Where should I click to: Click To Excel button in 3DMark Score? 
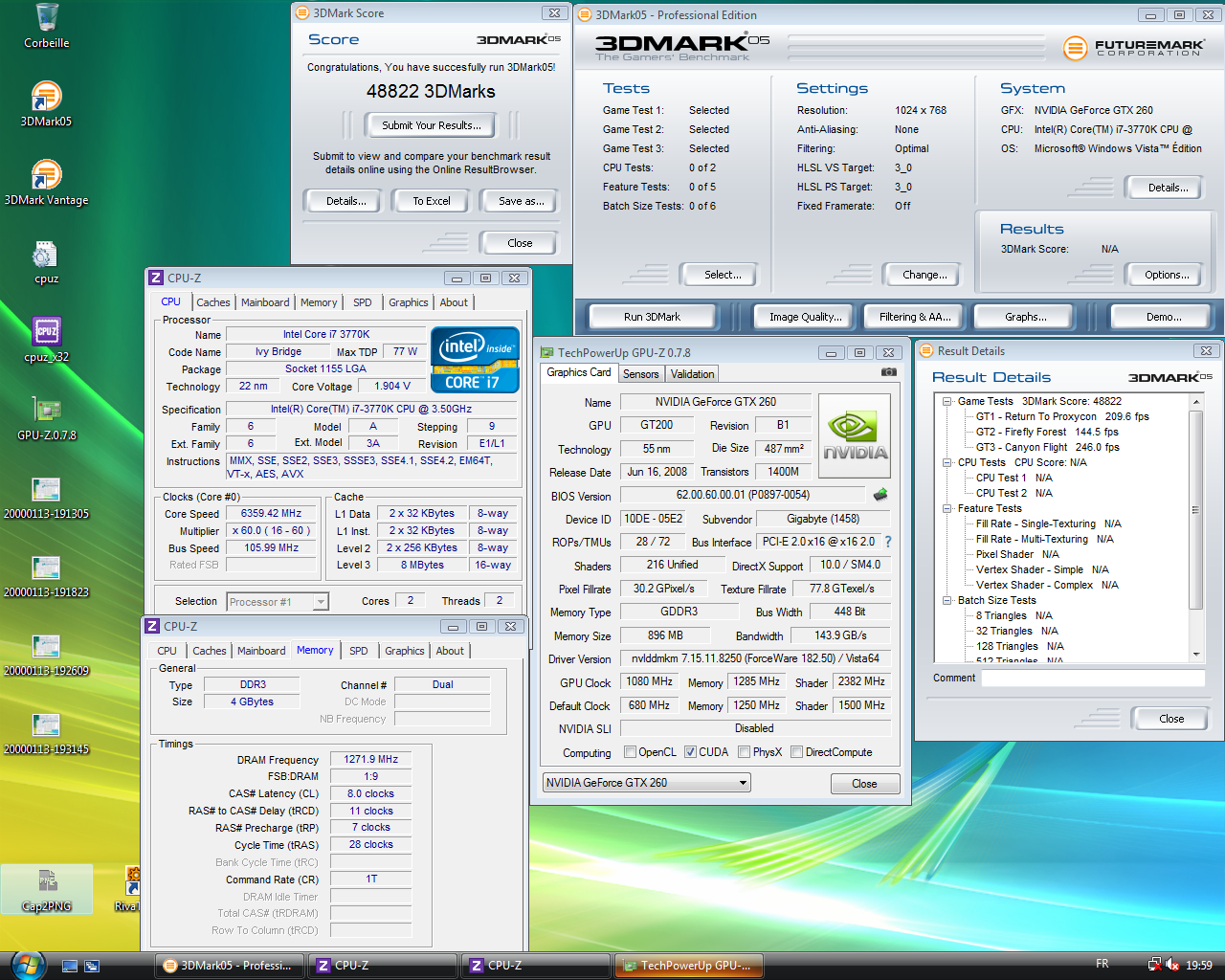coord(432,201)
